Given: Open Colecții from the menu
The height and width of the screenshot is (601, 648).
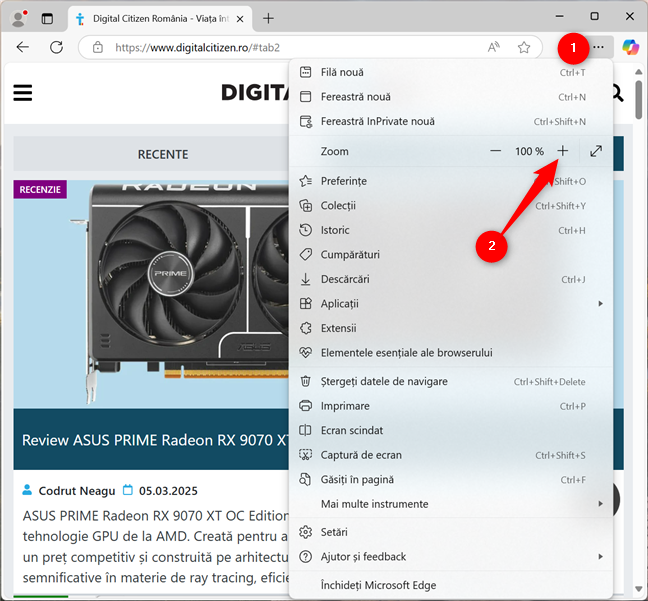Looking at the screenshot, I should click(450, 205).
